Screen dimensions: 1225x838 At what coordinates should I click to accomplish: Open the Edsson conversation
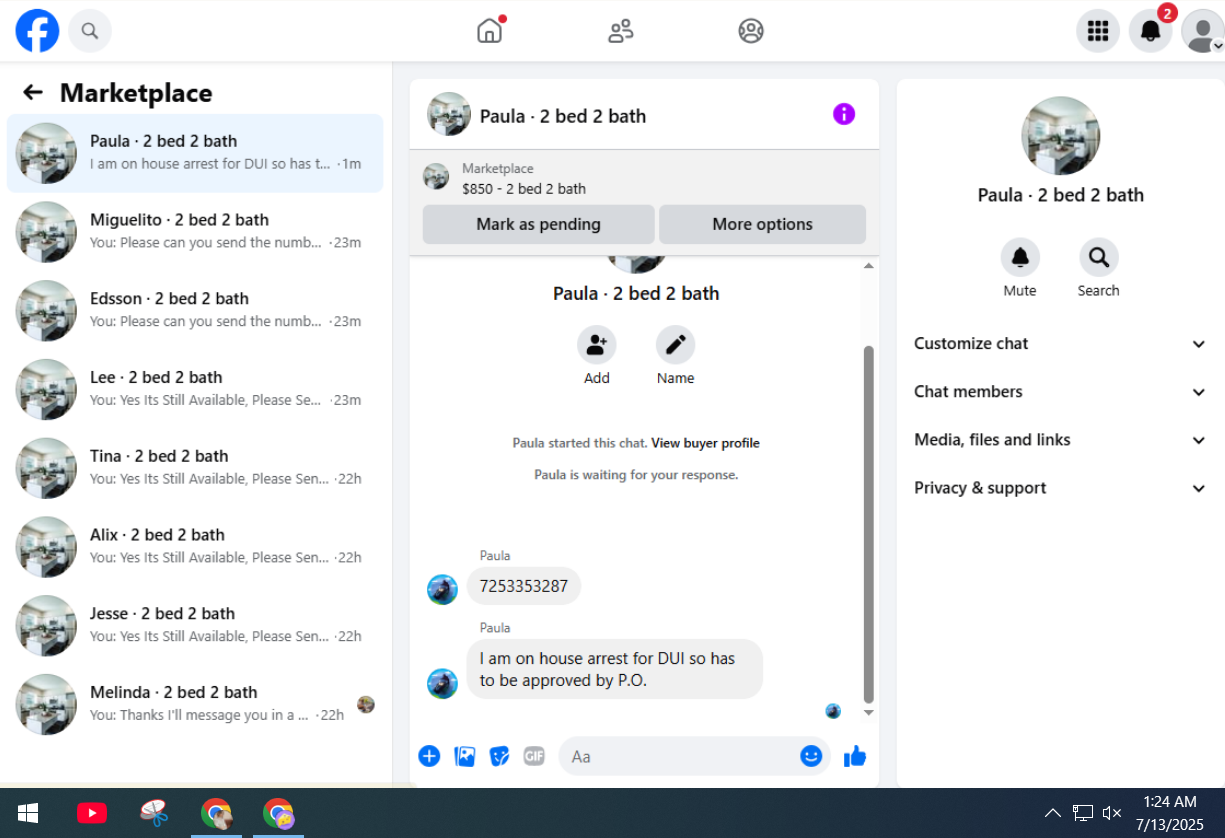195,310
